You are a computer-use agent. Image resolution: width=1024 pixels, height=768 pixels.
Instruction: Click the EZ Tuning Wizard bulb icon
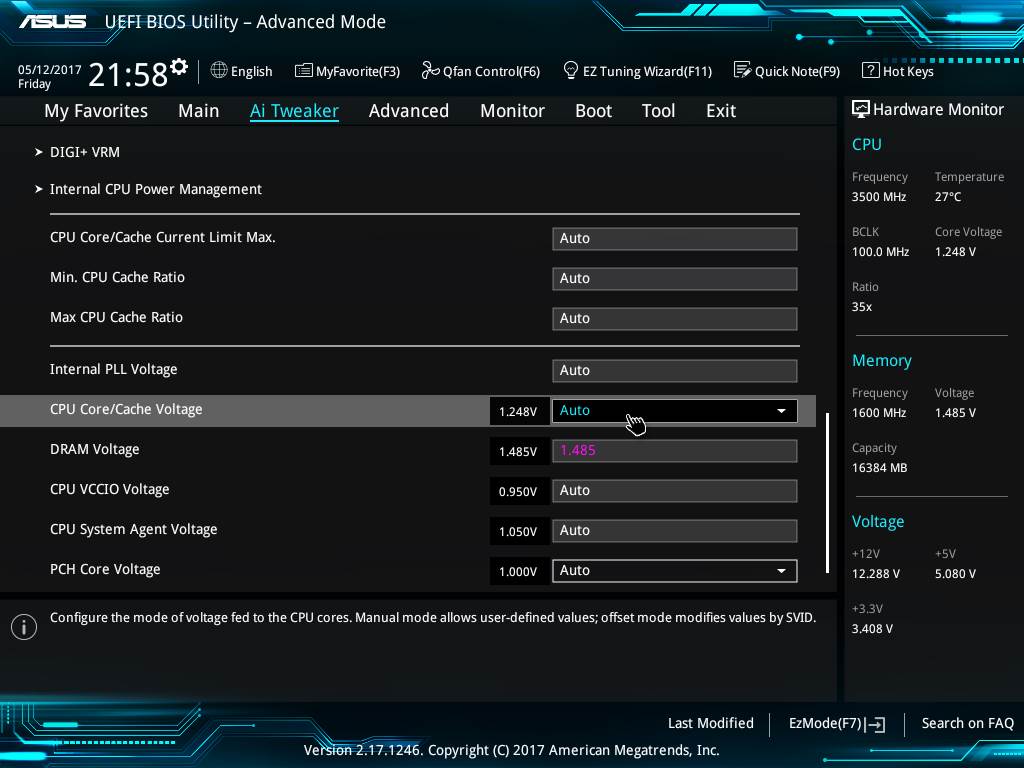point(570,70)
